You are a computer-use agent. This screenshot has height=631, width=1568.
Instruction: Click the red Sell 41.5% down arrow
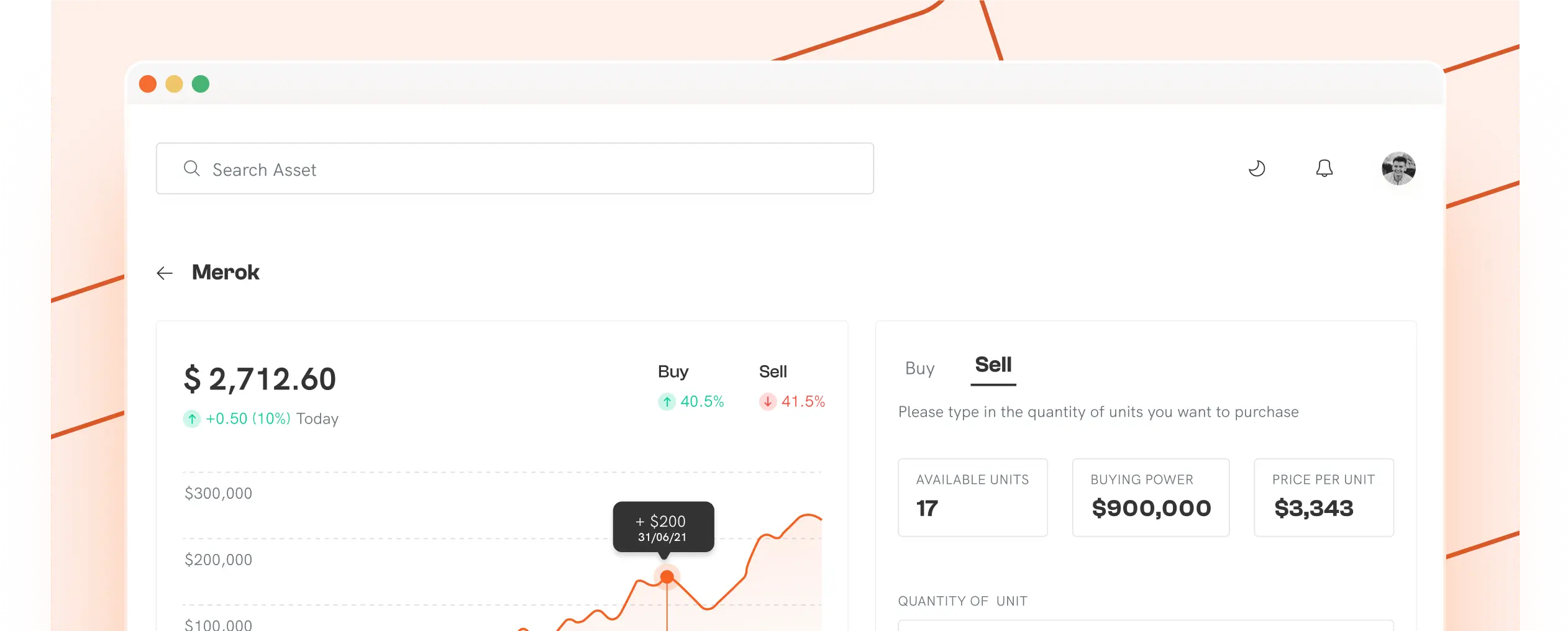click(768, 402)
